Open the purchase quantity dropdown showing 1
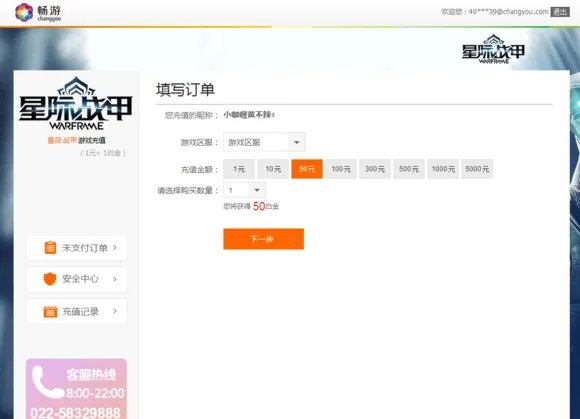 [245, 190]
